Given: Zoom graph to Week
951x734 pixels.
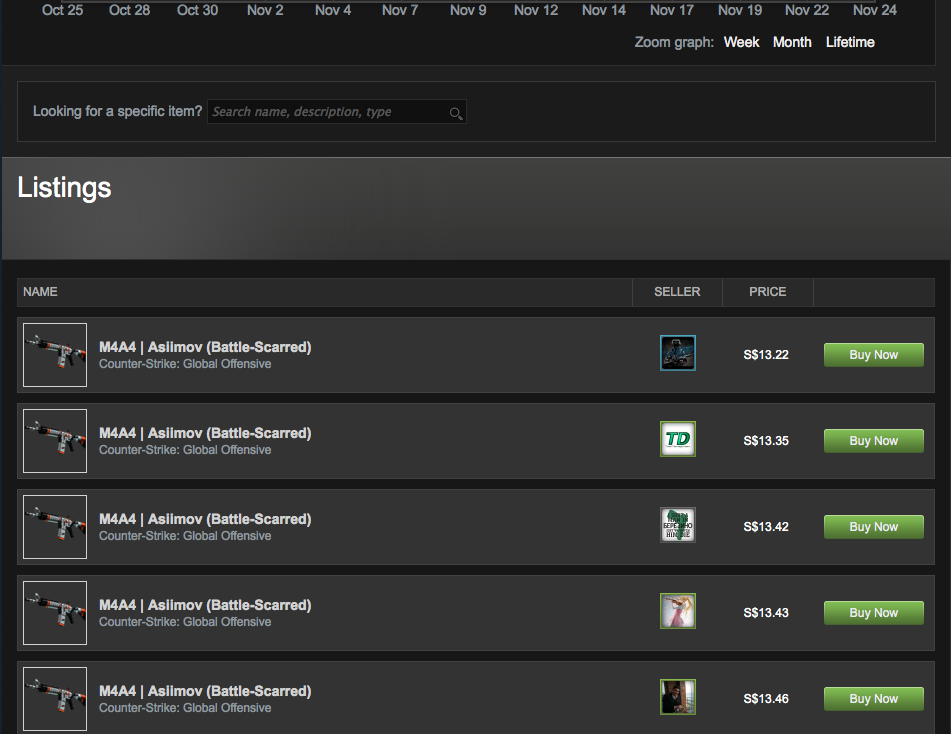Looking at the screenshot, I should (741, 42).
